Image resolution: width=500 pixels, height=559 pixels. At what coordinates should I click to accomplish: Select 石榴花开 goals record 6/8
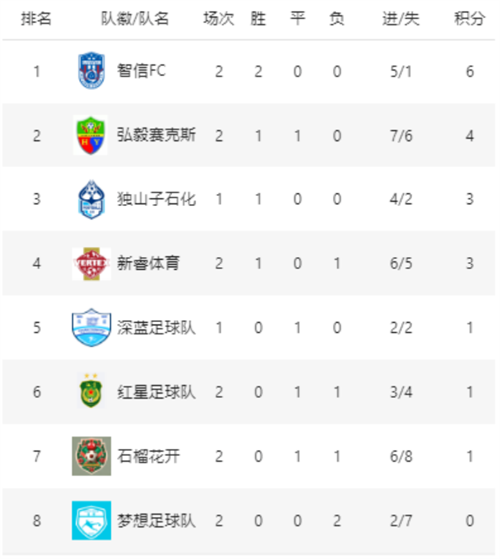tap(401, 456)
